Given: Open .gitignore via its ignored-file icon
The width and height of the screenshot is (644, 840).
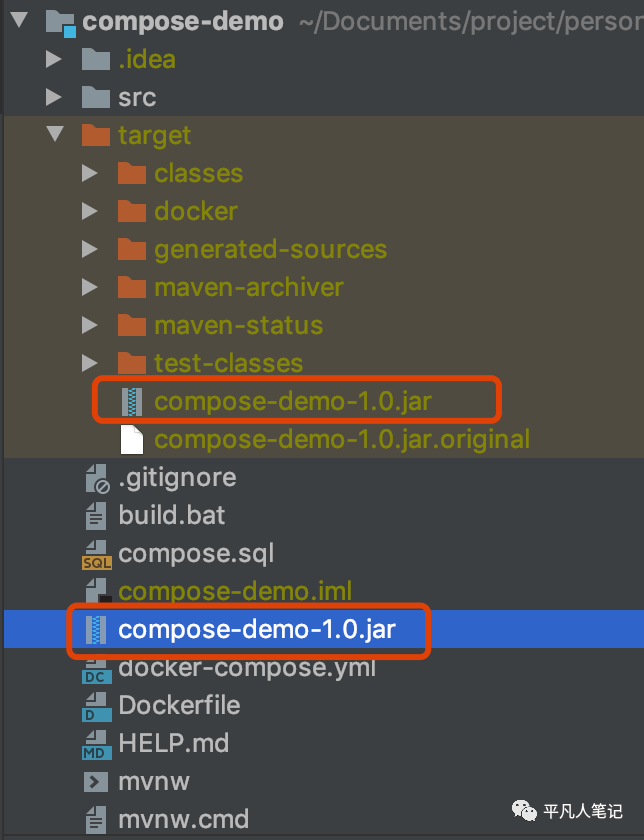Looking at the screenshot, I should coord(97,477).
